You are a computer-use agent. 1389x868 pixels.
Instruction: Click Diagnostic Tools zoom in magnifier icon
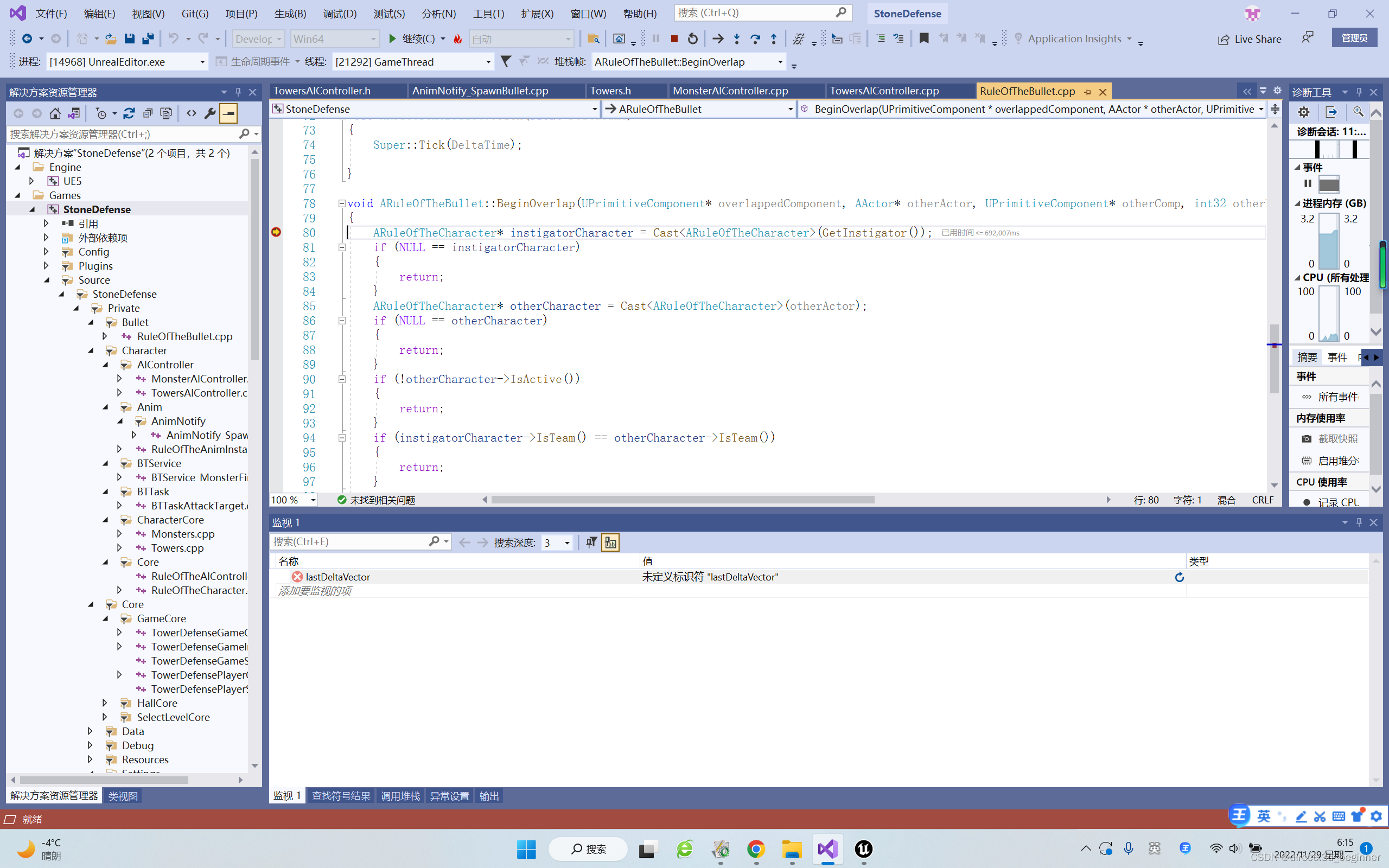point(1358,112)
